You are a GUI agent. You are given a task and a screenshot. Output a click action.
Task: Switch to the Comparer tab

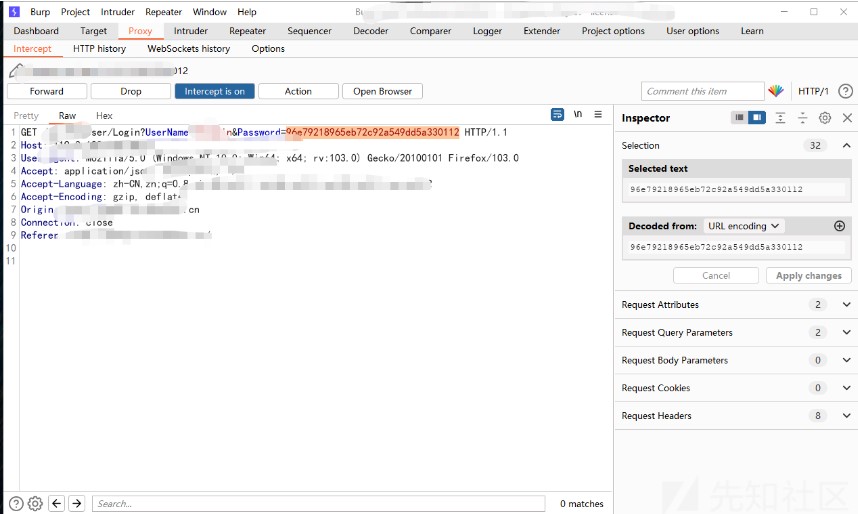coord(431,31)
